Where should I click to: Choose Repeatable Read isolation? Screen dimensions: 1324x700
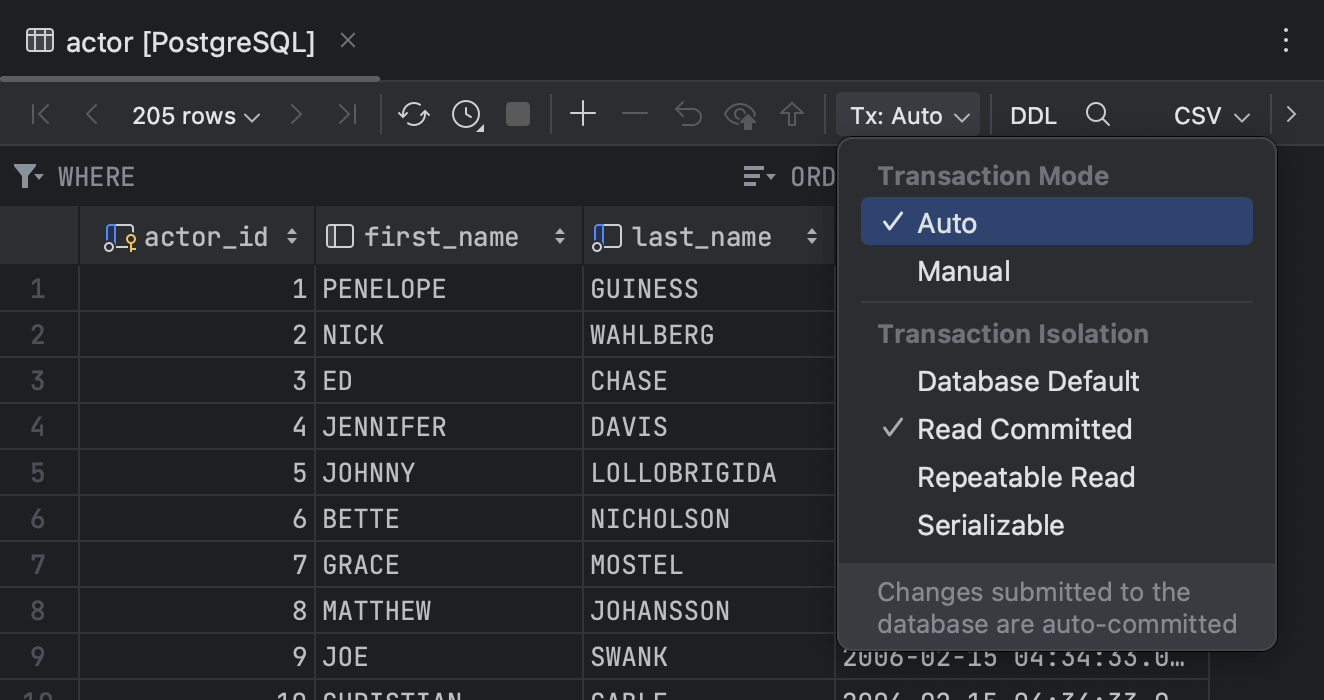click(1026, 477)
